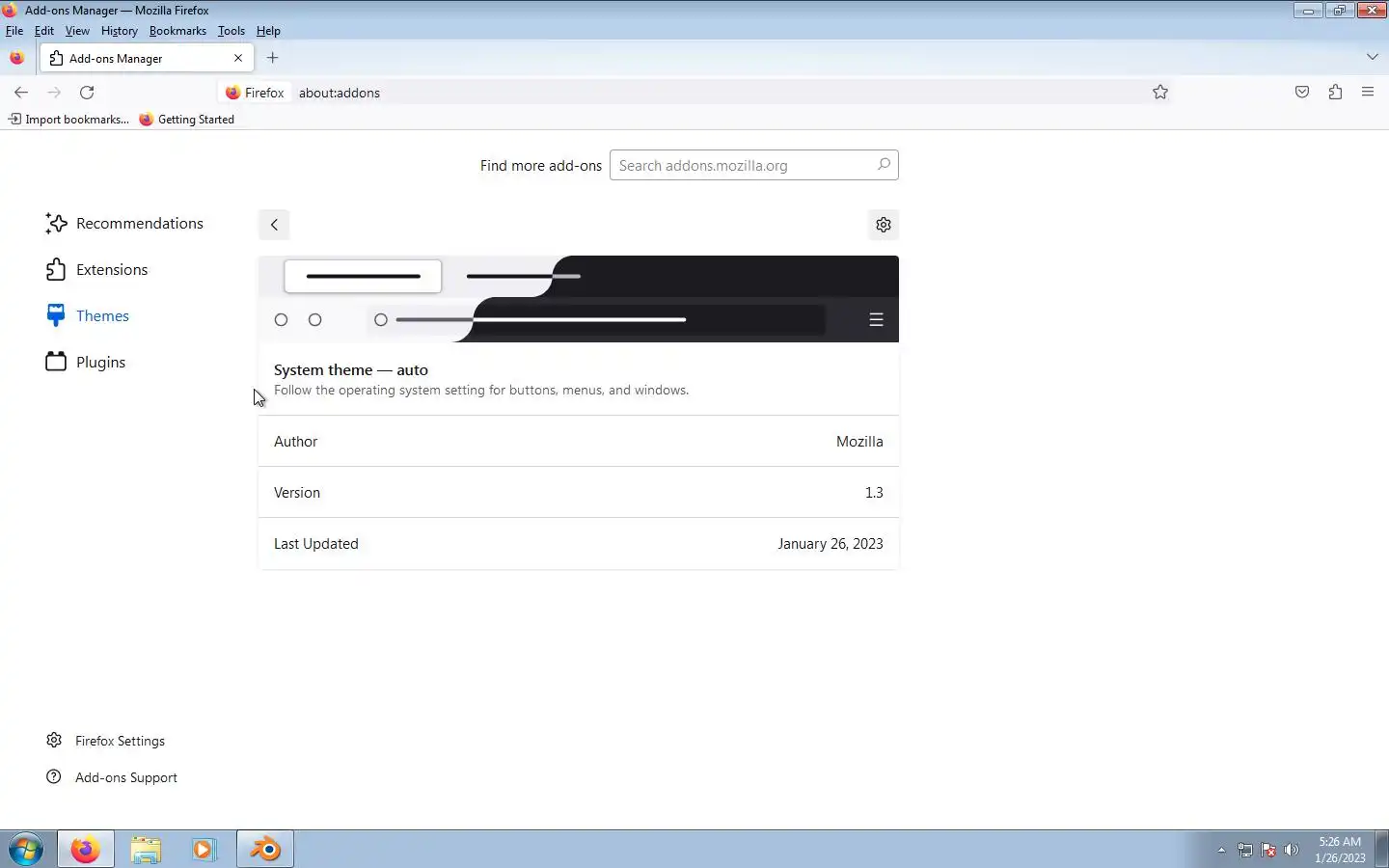Click the network status tray icon

[x=1245, y=851]
